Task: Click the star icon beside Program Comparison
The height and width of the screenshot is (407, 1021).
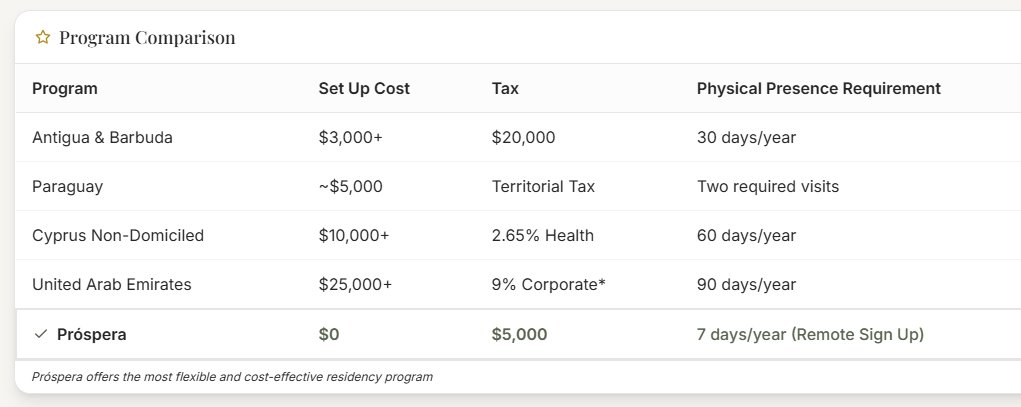Action: (43, 38)
